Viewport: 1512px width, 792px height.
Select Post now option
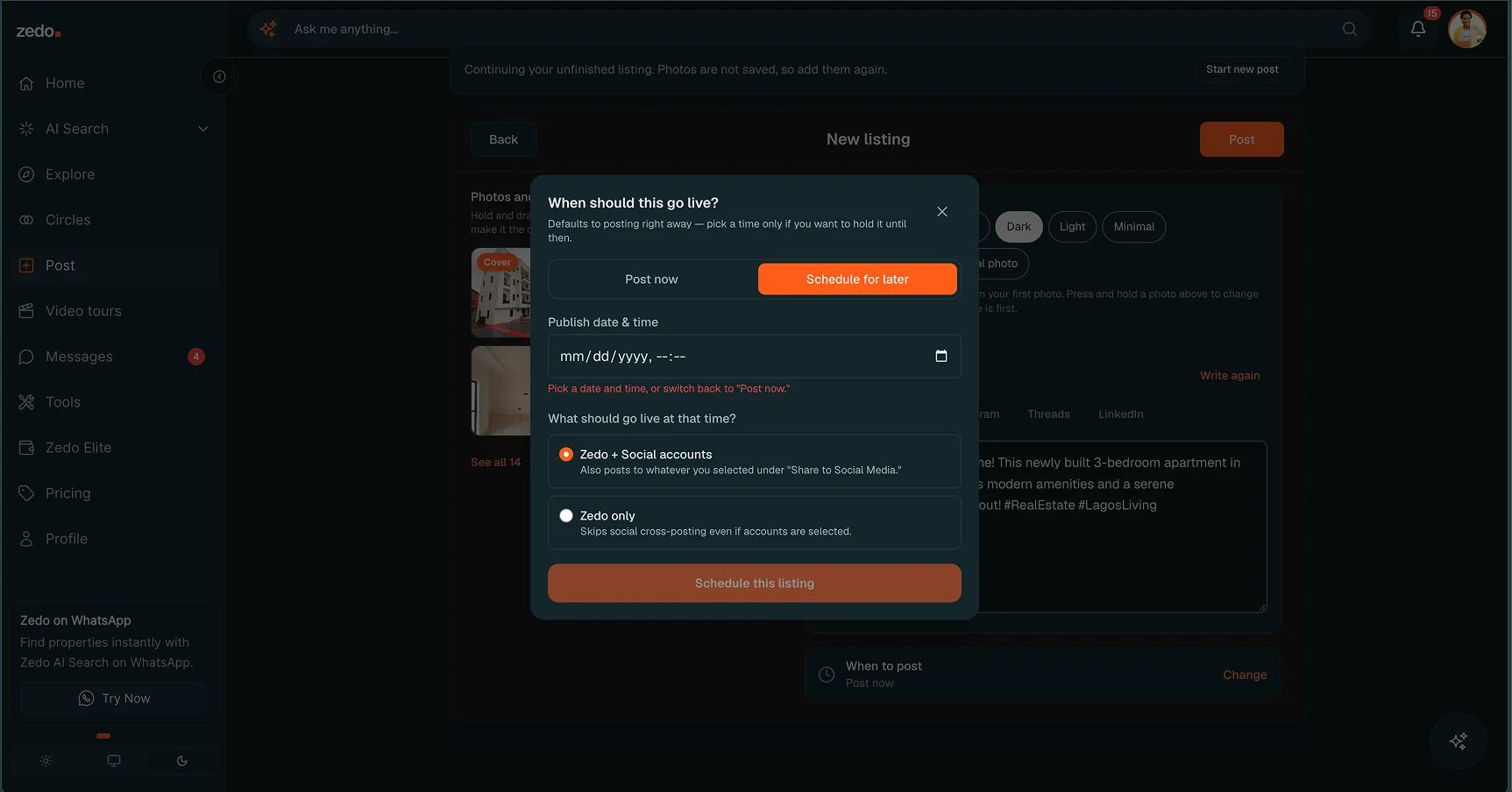(x=651, y=279)
